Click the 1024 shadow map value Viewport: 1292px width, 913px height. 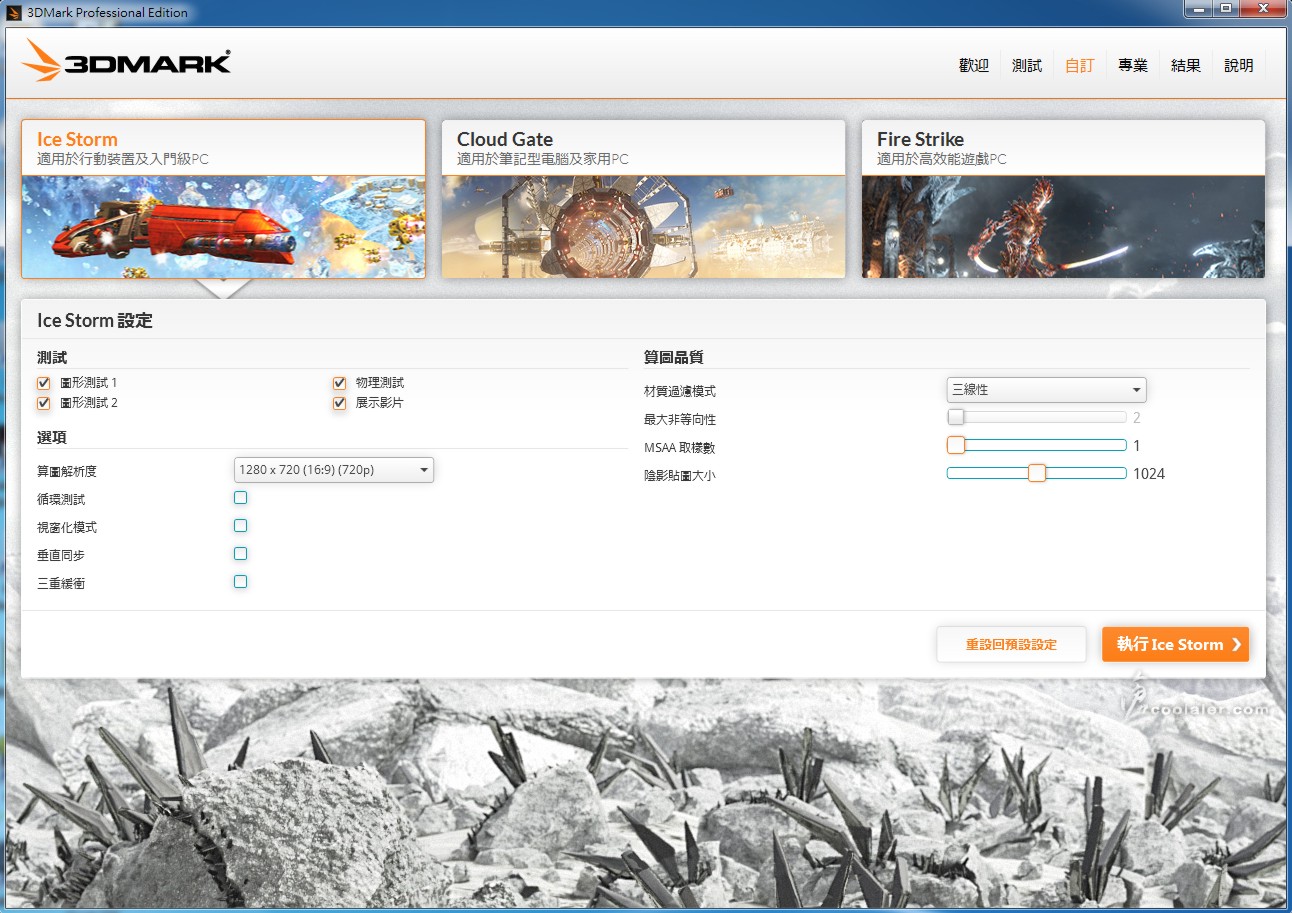[1149, 474]
